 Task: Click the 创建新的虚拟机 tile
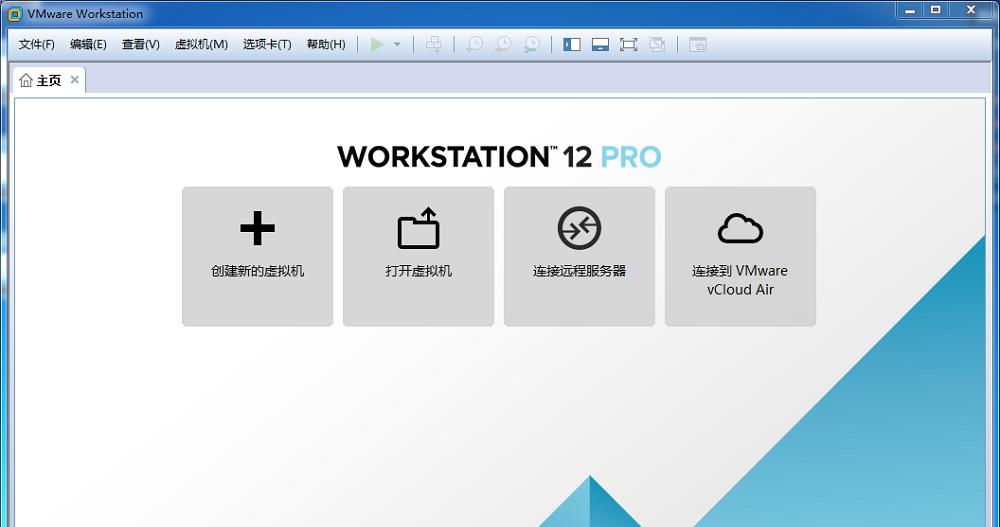258,256
